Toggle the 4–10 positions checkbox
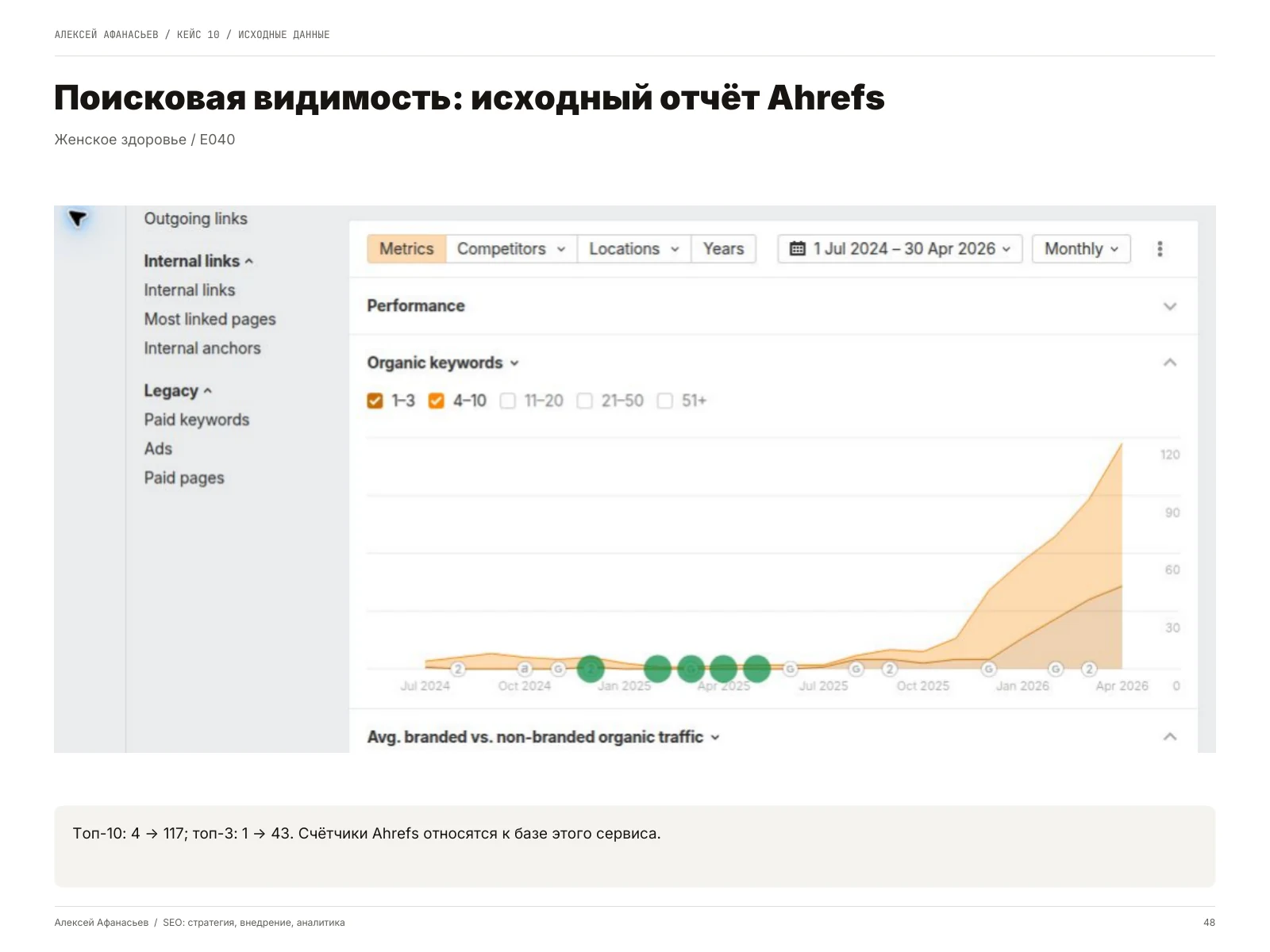The height and width of the screenshot is (952, 1270). (436, 401)
